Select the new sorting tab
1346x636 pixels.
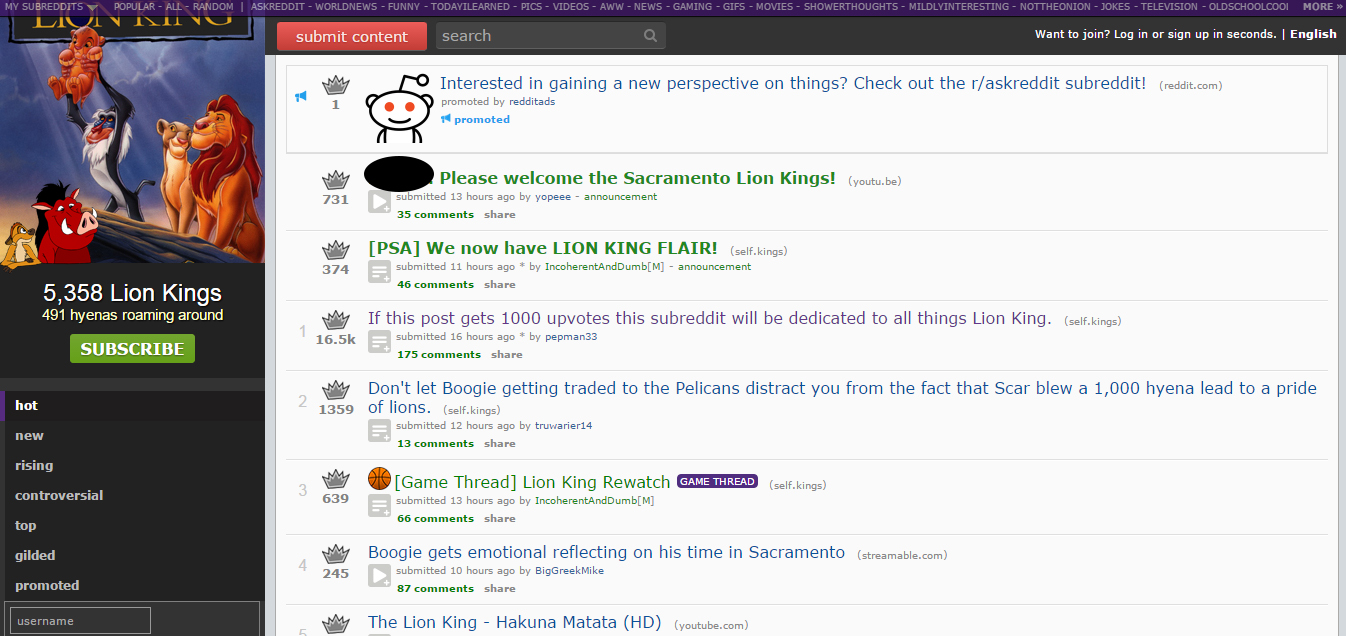click(x=30, y=436)
